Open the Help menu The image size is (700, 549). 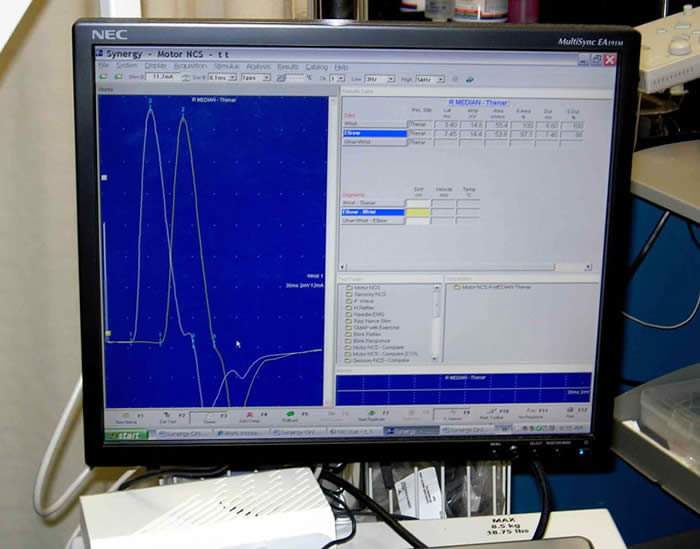coord(341,67)
